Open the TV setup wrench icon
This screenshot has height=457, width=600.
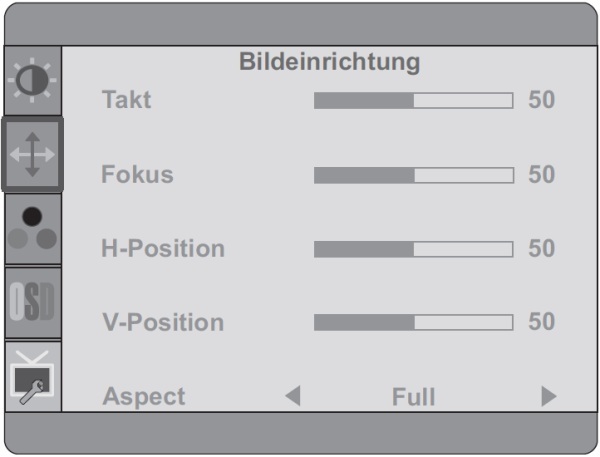coord(33,377)
